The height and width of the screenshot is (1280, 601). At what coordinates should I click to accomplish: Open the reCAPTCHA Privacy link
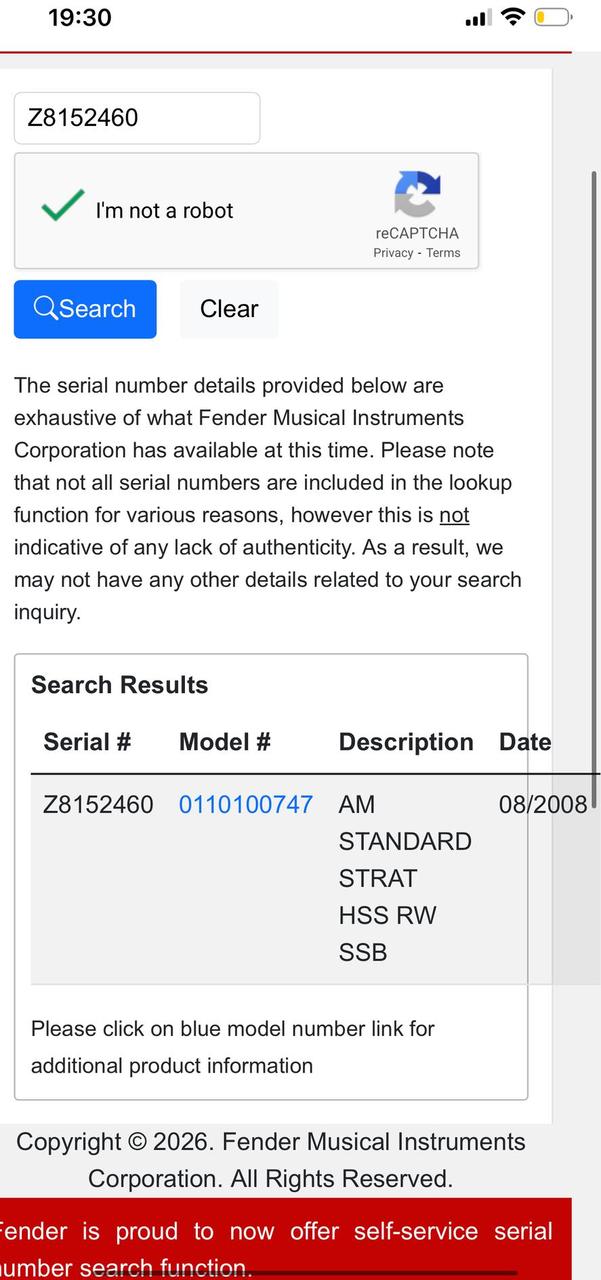click(393, 253)
